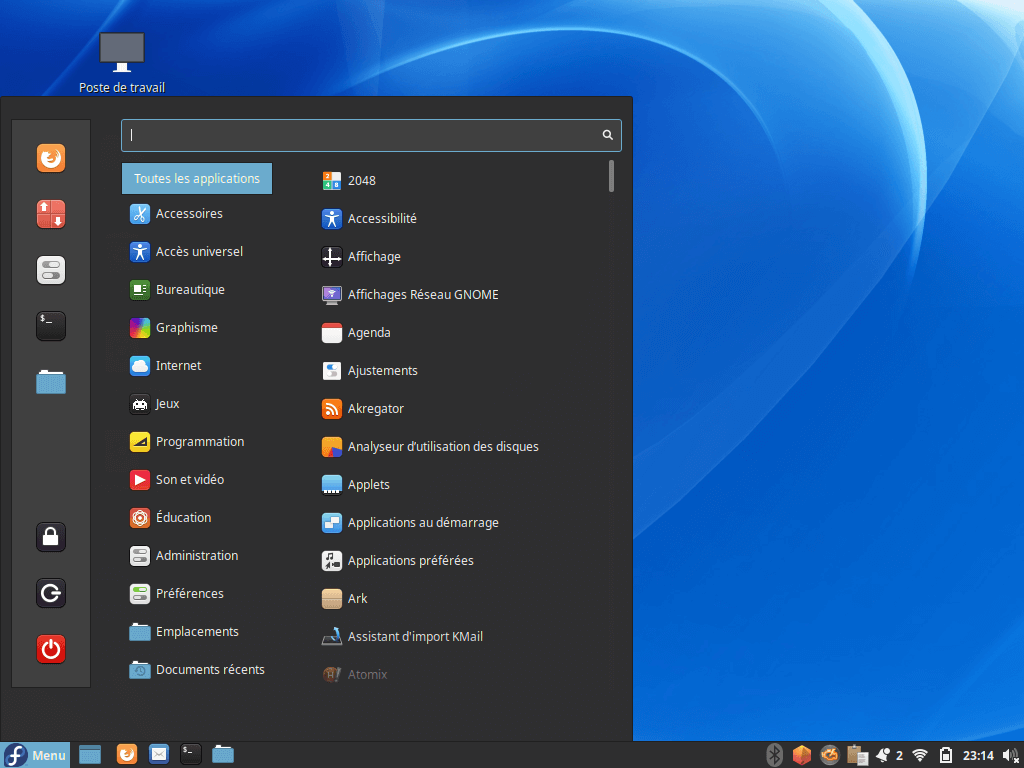Open files folder from the panel
1024x768 pixels.
[223, 754]
